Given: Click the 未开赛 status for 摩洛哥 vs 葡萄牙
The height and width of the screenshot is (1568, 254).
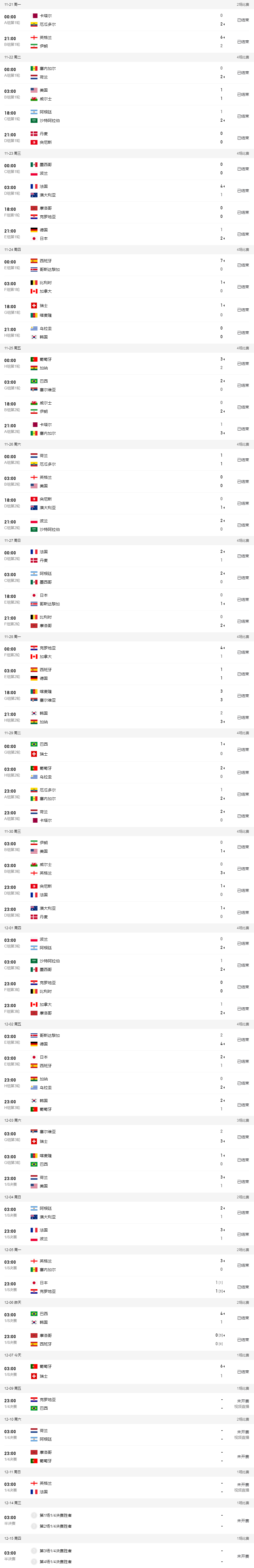Looking at the screenshot, I should point(243,1457).
